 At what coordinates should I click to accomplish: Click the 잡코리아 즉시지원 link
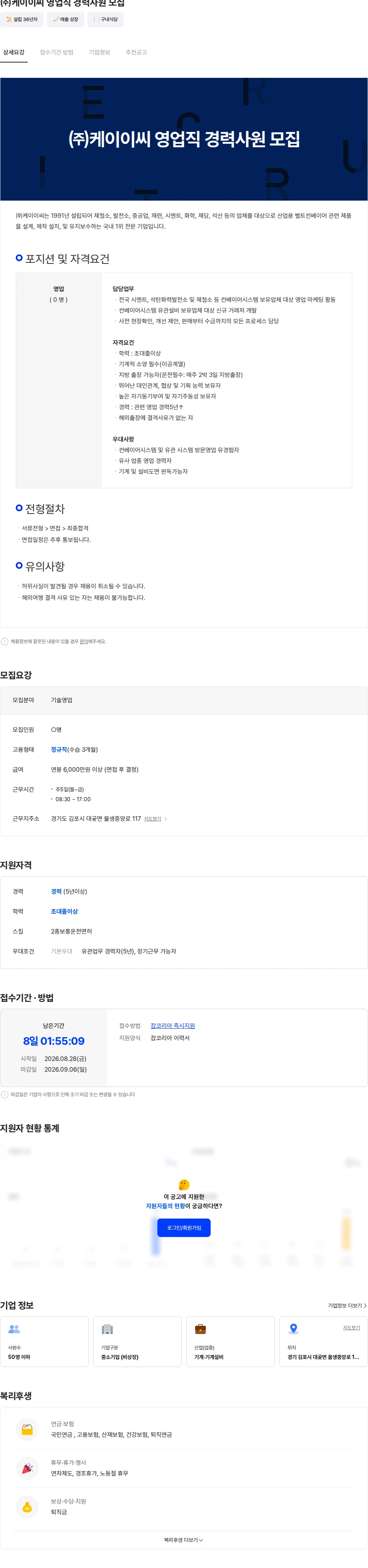pos(173,1026)
